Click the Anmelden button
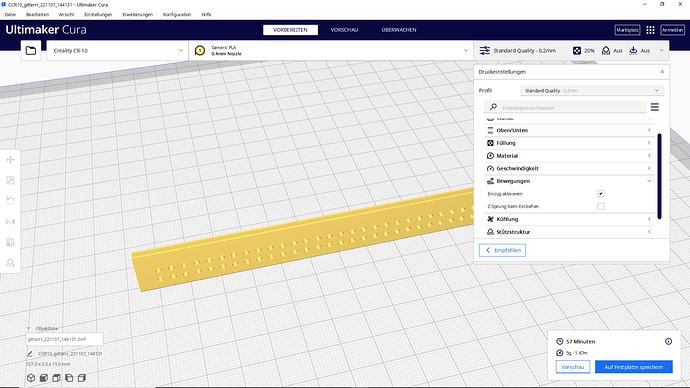The height and width of the screenshot is (388, 690). point(672,30)
